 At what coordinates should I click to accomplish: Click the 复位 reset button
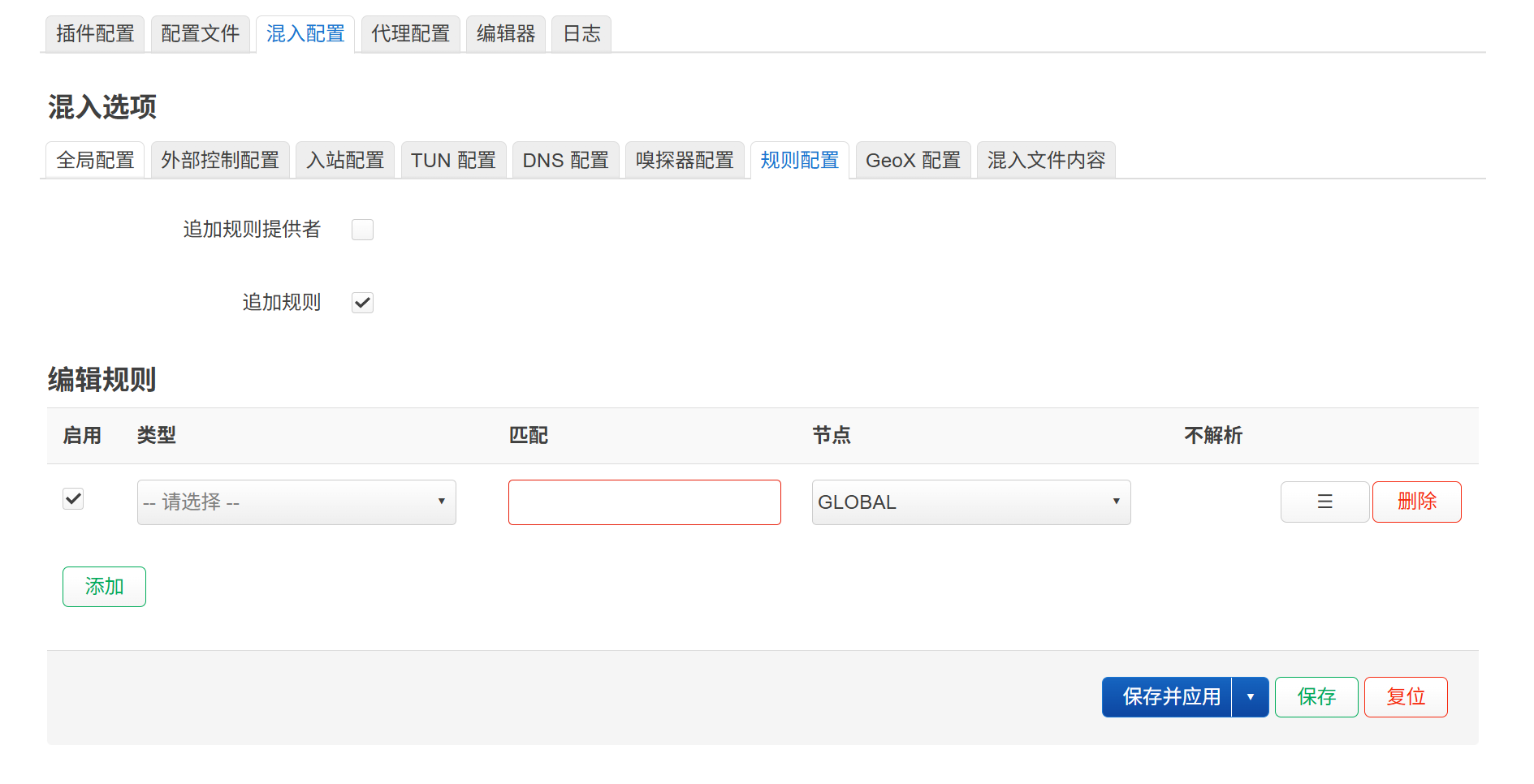1405,697
